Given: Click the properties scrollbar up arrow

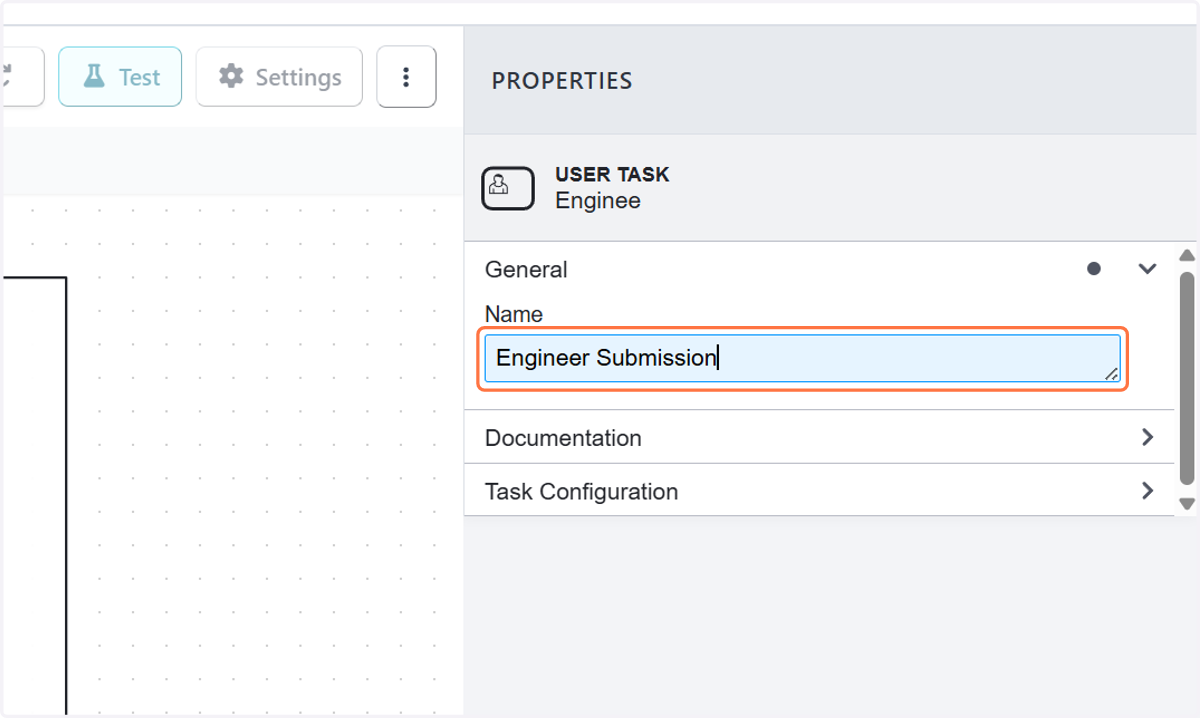Looking at the screenshot, I should tap(1187, 256).
